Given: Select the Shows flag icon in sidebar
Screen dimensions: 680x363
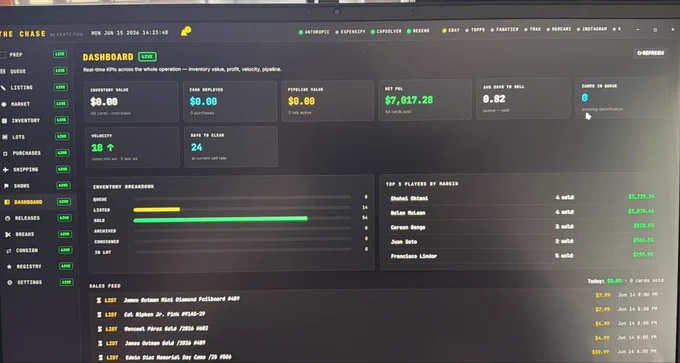Looking at the screenshot, I should tap(6, 186).
